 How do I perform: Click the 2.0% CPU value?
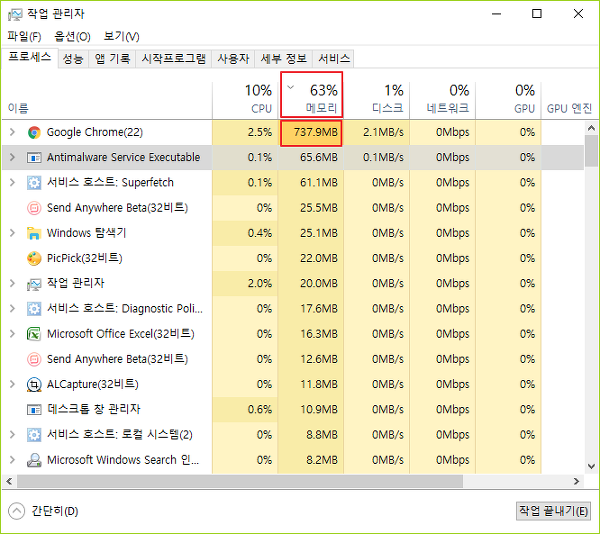(x=259, y=283)
